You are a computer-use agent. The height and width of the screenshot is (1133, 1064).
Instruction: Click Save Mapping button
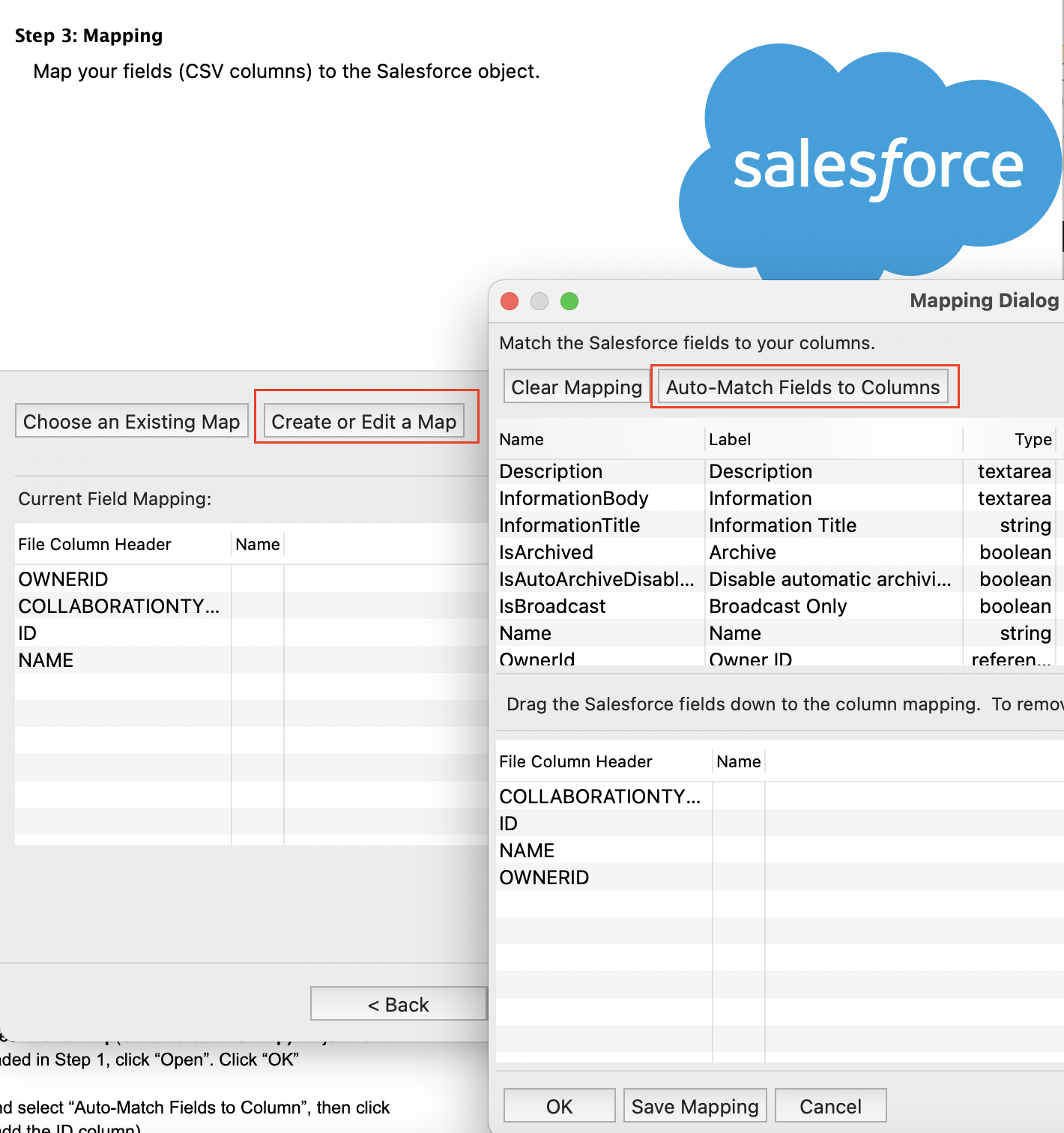(695, 1106)
